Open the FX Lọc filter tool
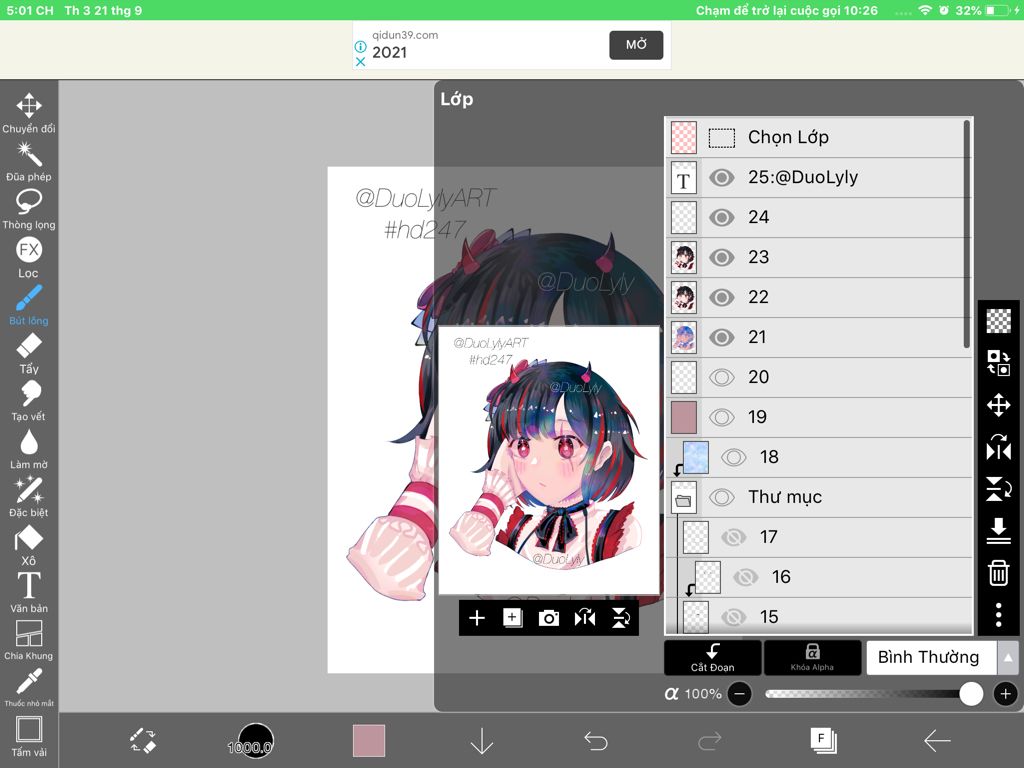The height and width of the screenshot is (768, 1024). click(29, 257)
